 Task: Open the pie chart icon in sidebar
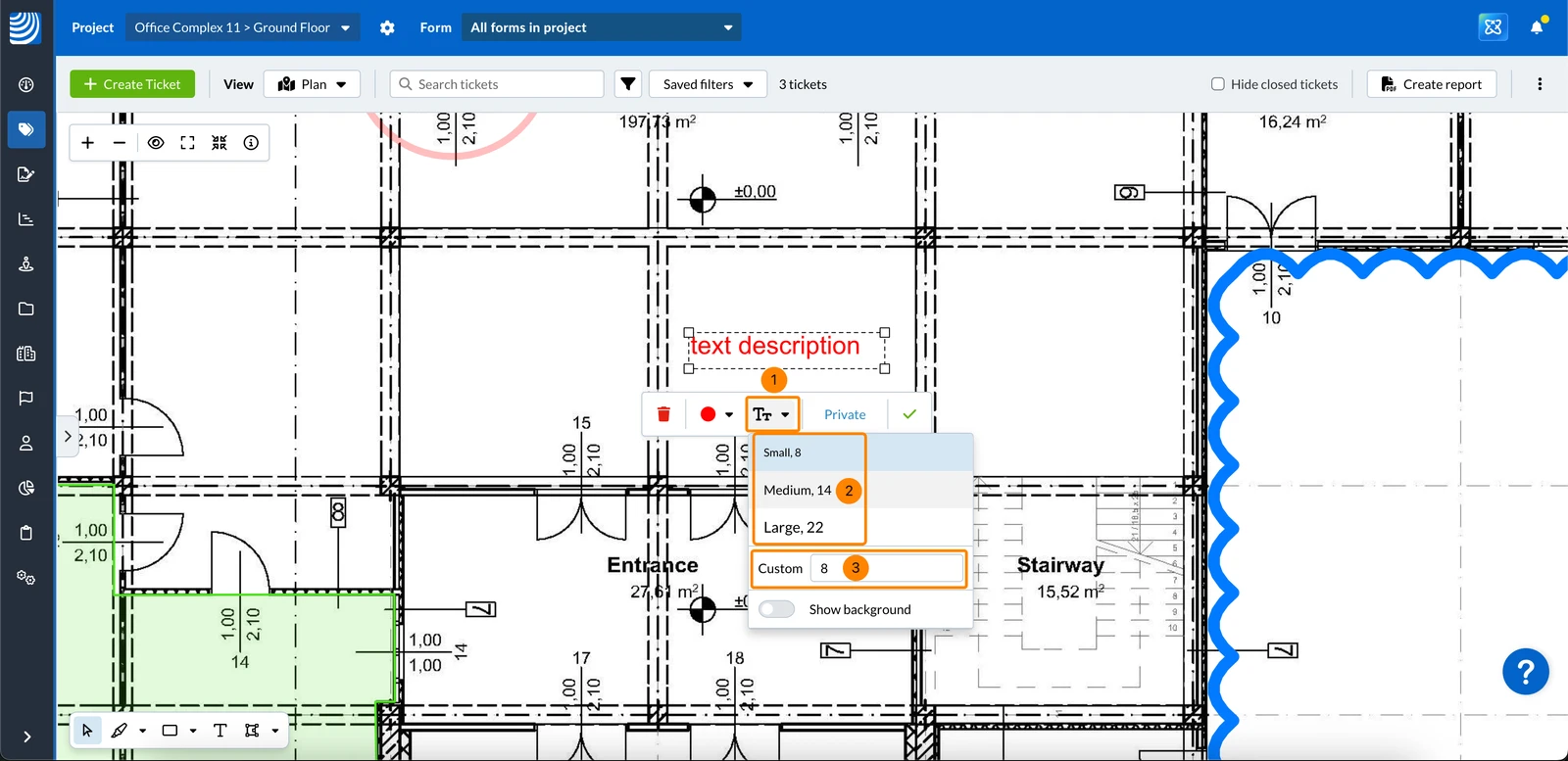pyautogui.click(x=26, y=488)
